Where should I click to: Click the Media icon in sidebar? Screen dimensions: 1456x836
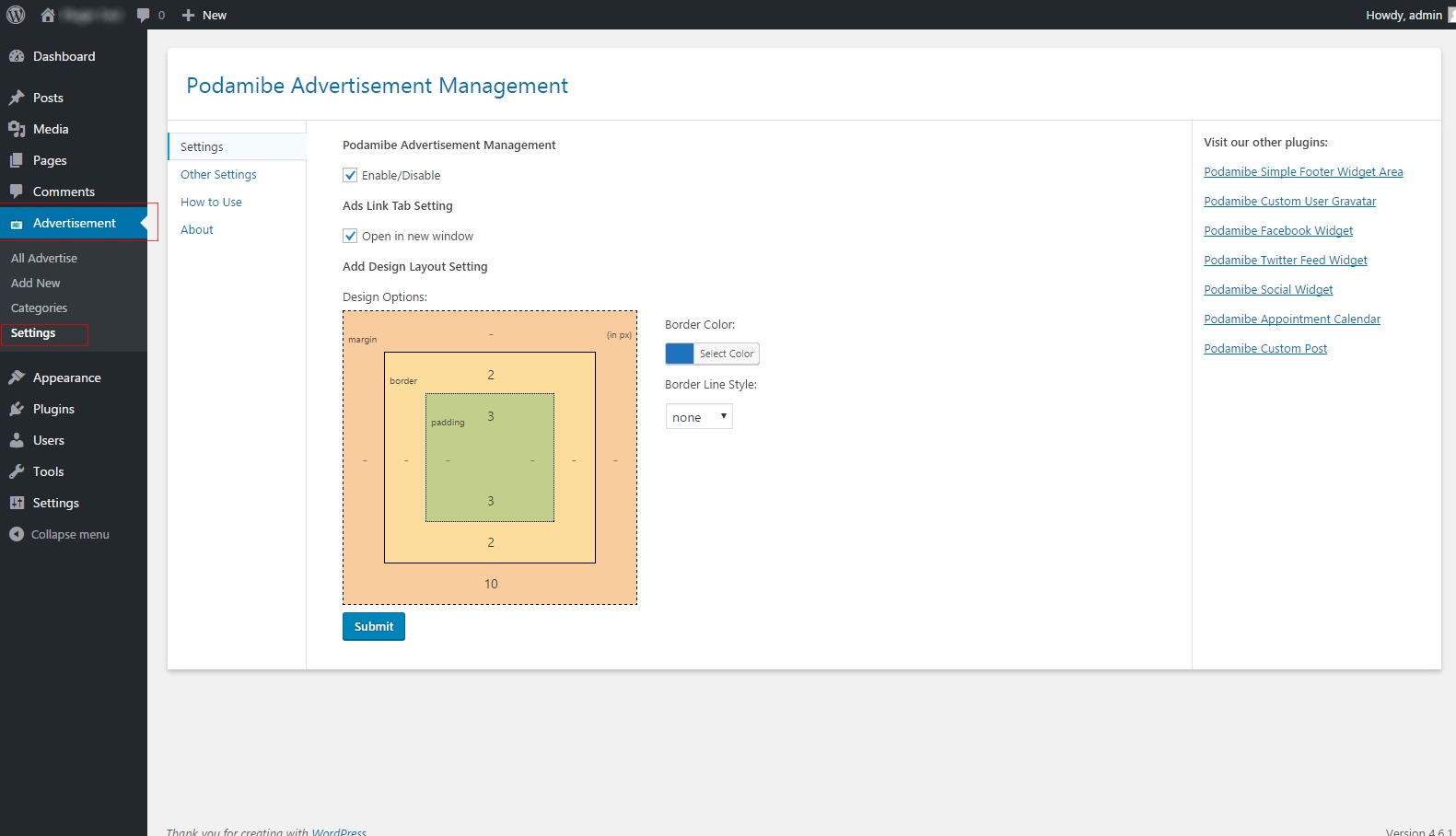pyautogui.click(x=17, y=129)
